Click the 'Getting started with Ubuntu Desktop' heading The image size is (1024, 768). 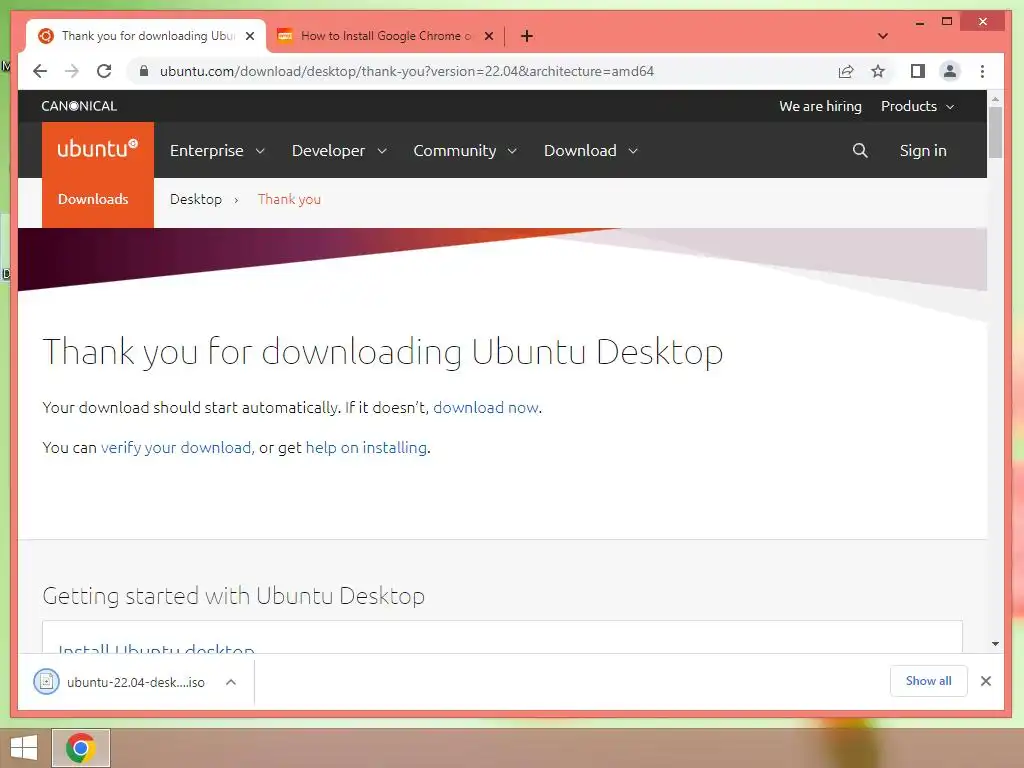pyautogui.click(x=233, y=596)
